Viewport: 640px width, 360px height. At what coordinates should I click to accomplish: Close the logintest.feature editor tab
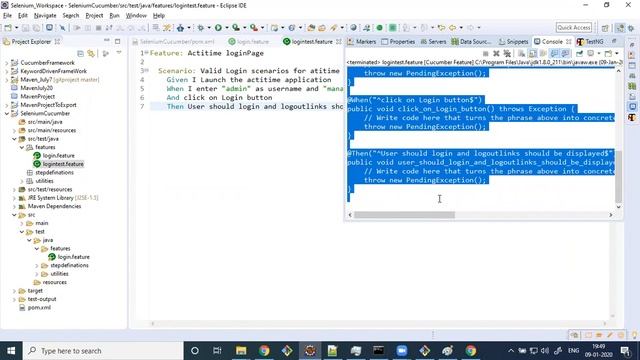338,42
